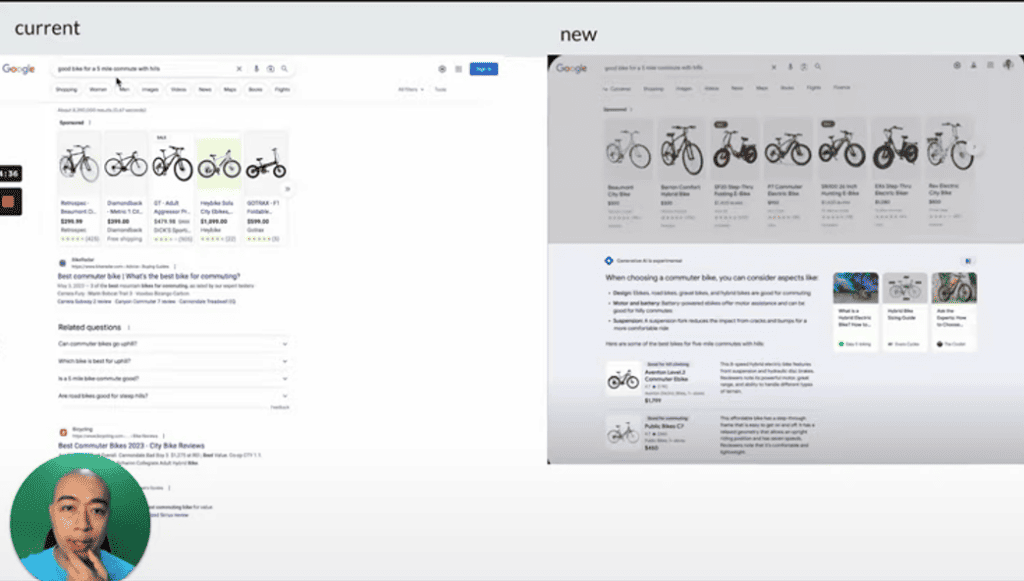The width and height of the screenshot is (1024, 581).
Task: Select the Finance chip in new layout
Action: point(842,87)
